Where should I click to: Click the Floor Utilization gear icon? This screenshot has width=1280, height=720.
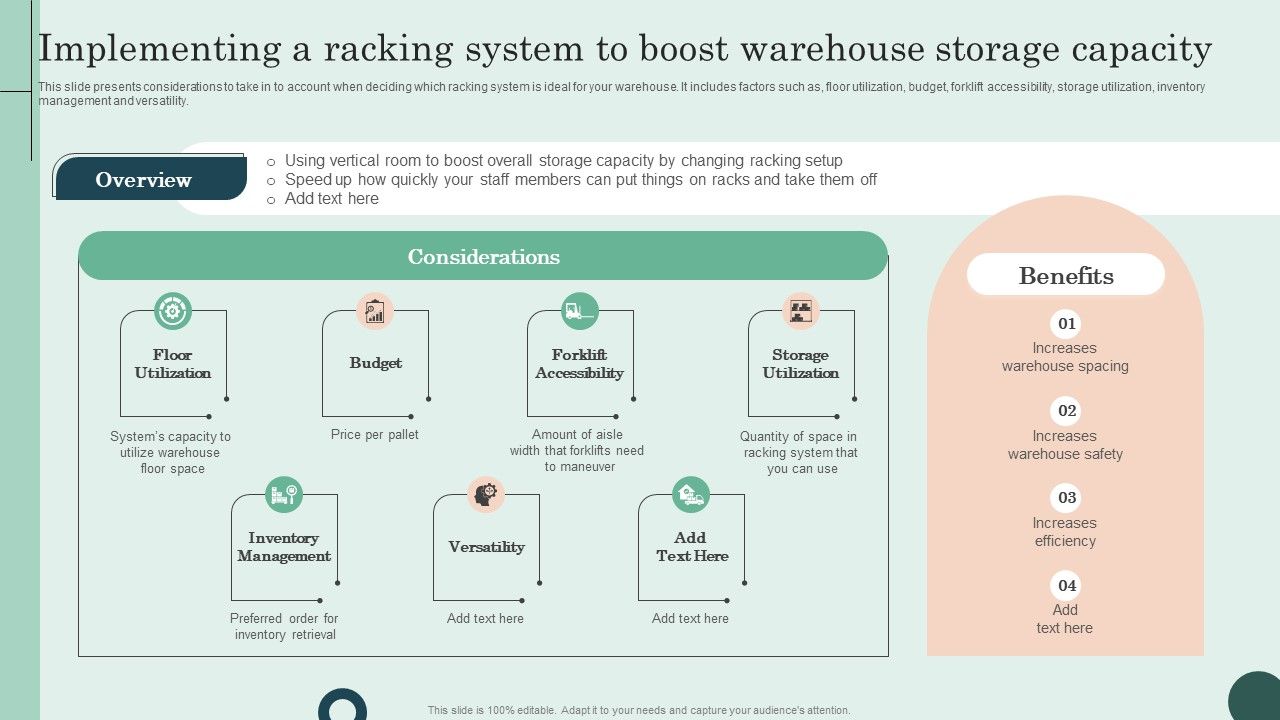pos(173,311)
